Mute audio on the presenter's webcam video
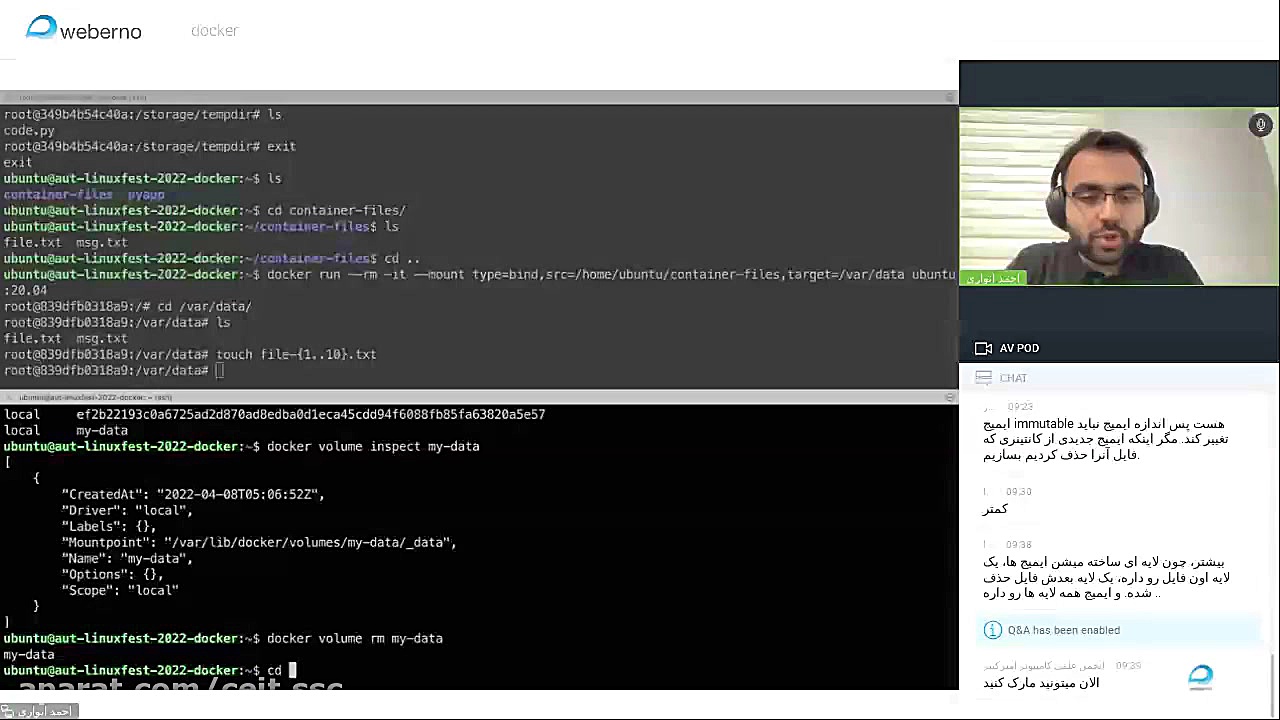Viewport: 1280px width, 720px height. pos(1261,124)
